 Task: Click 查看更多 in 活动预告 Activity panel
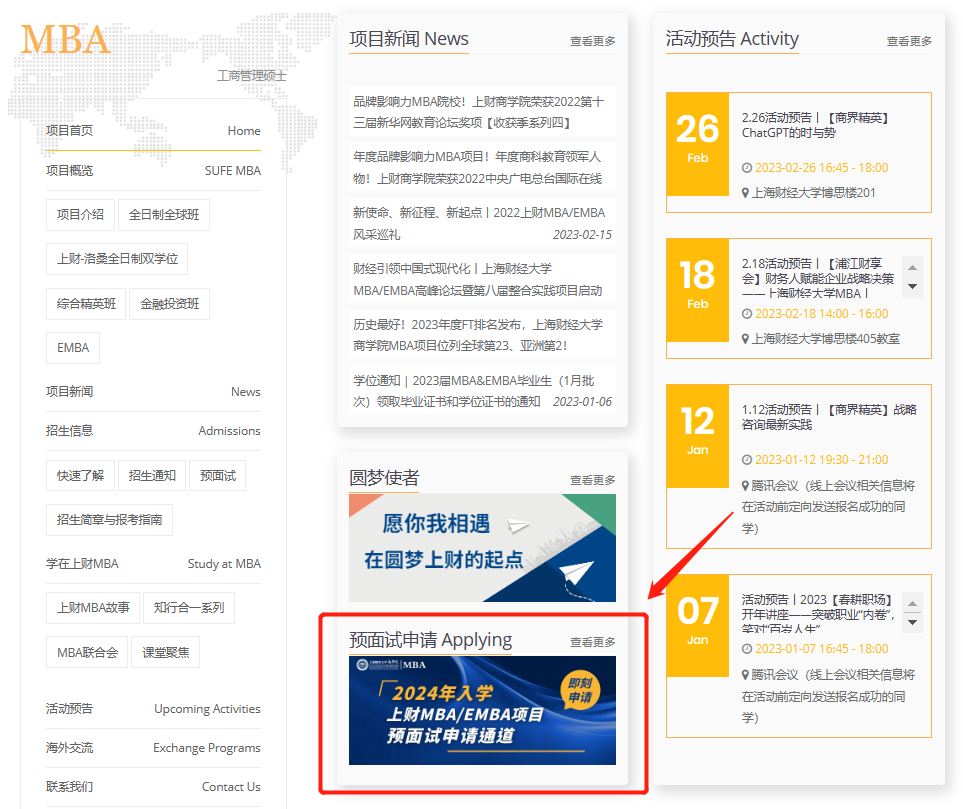coord(909,41)
